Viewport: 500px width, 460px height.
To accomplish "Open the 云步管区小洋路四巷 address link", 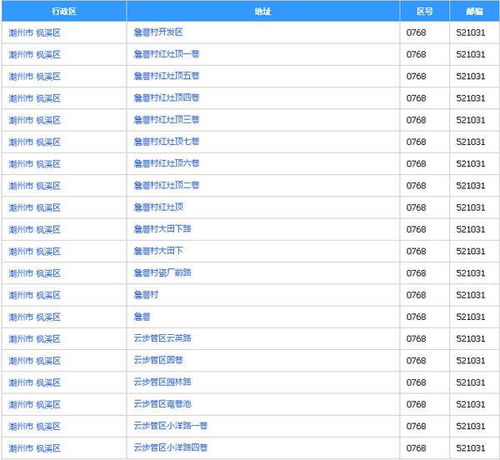I will (x=170, y=448).
